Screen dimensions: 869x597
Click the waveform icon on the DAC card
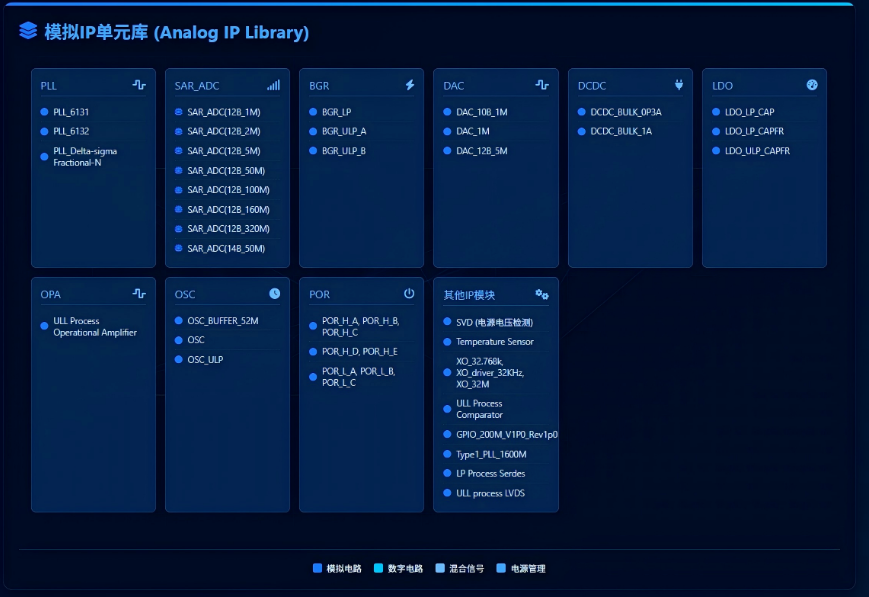point(542,85)
